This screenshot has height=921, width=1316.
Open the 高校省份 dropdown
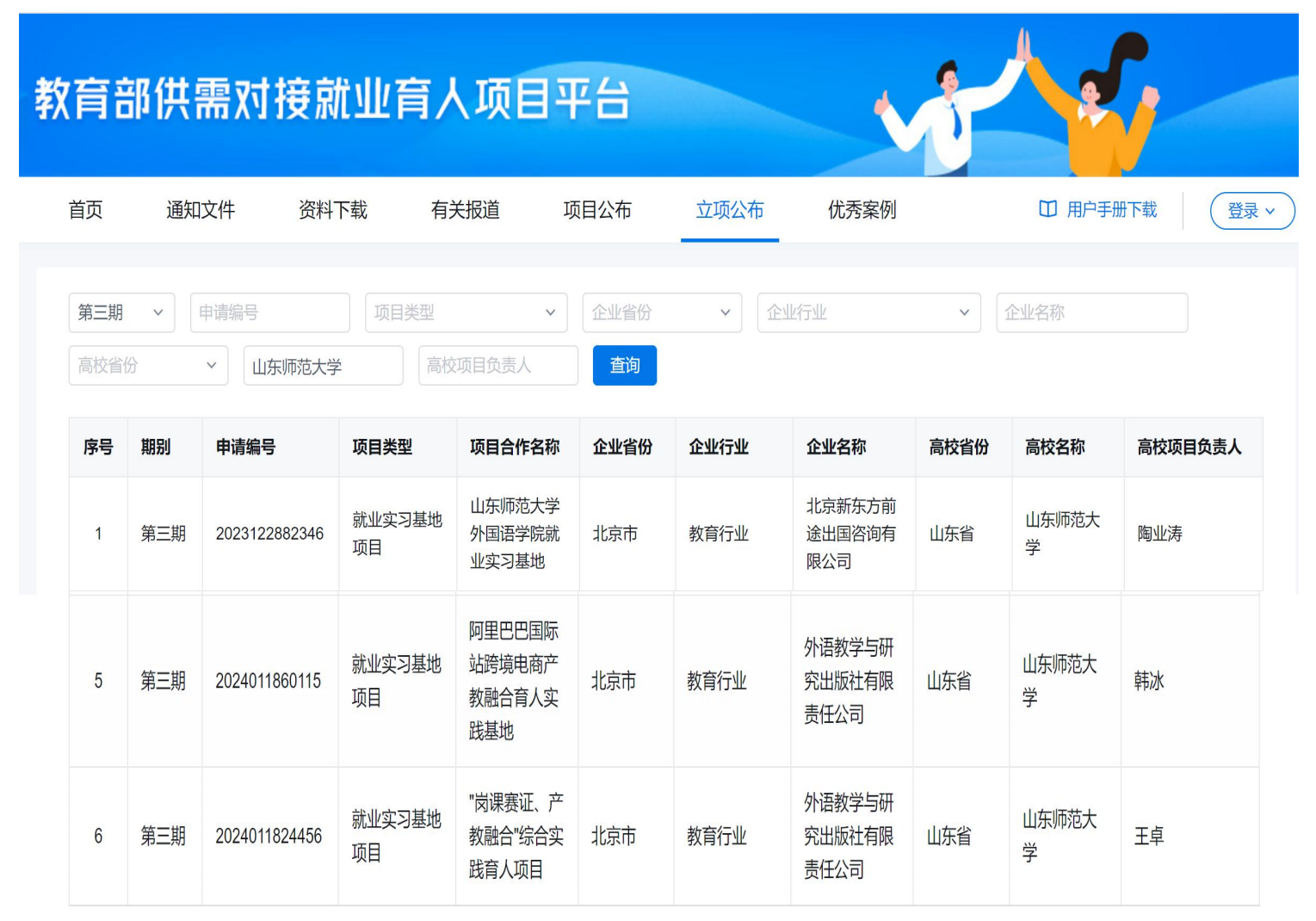(x=148, y=366)
